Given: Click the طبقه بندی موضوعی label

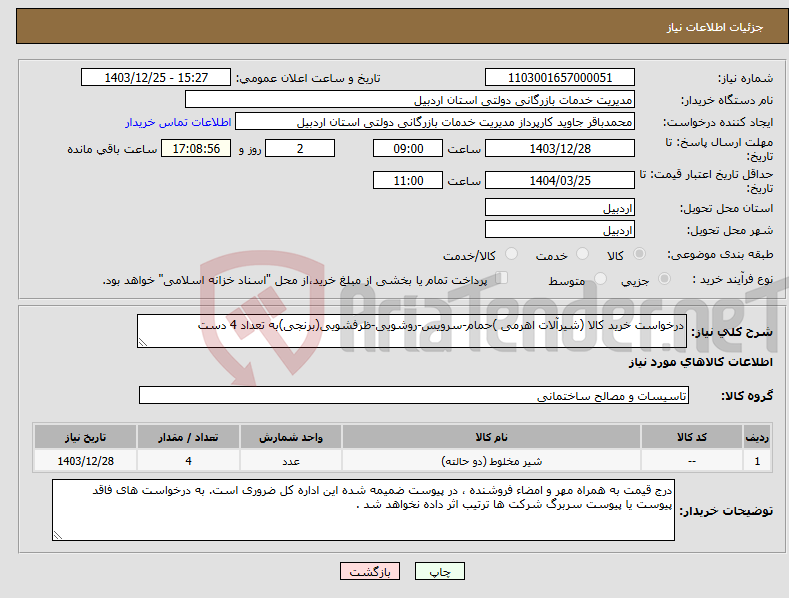Looking at the screenshot, I should [720, 255].
